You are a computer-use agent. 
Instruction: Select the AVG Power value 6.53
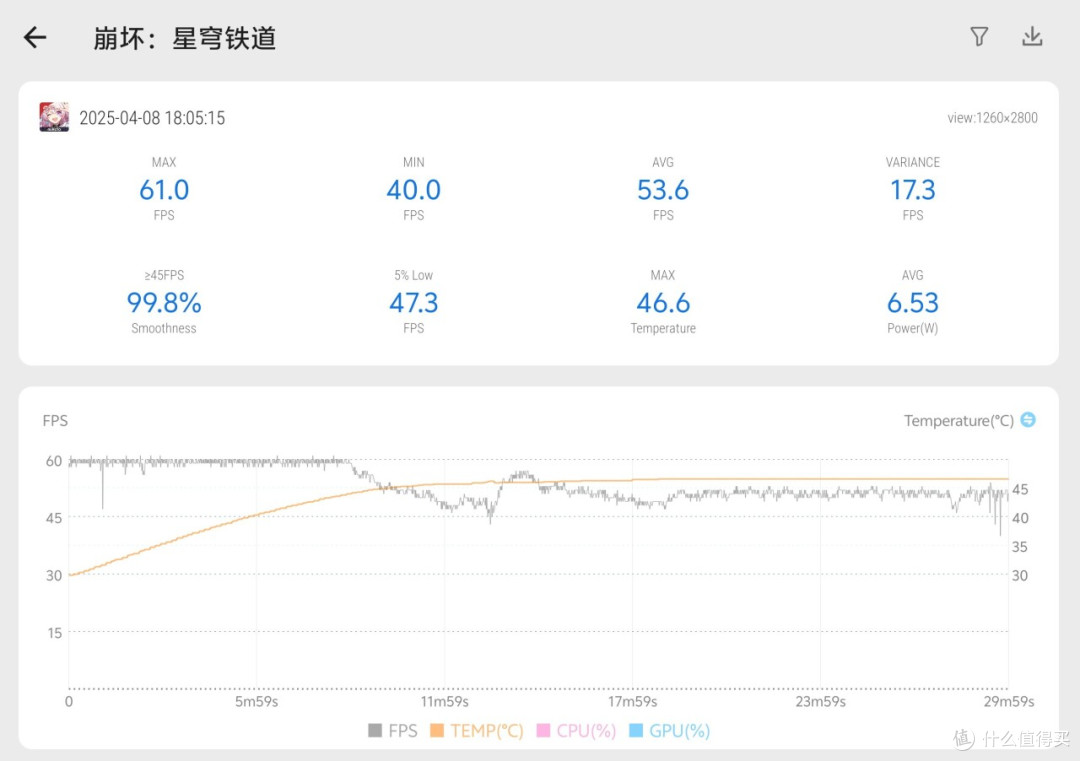(x=913, y=302)
